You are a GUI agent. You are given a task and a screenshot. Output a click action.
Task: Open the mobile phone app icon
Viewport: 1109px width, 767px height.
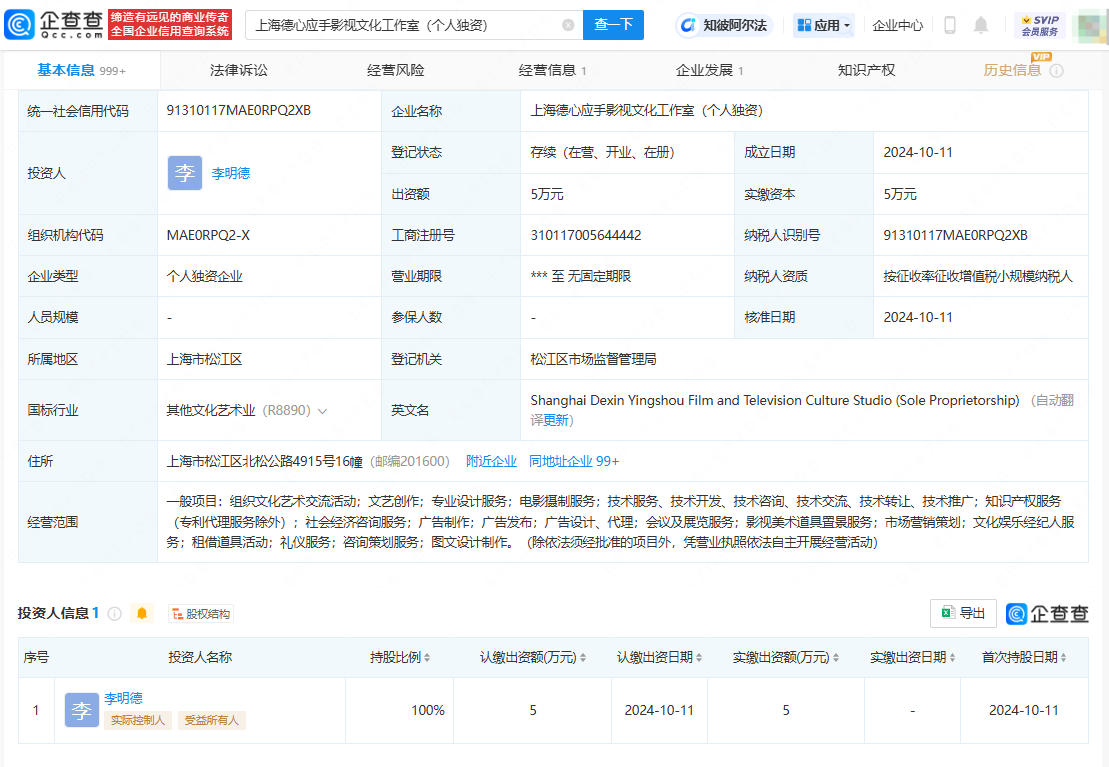click(950, 25)
